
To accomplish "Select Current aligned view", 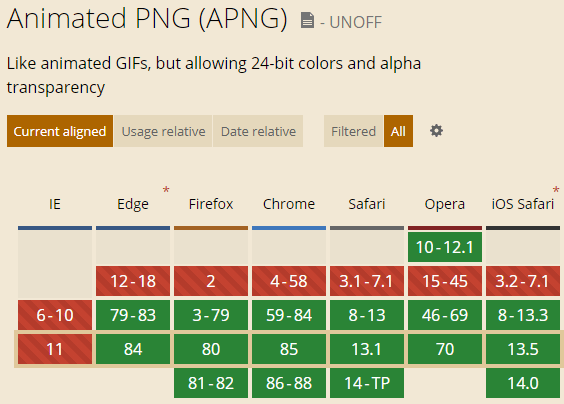I will click(x=60, y=131).
